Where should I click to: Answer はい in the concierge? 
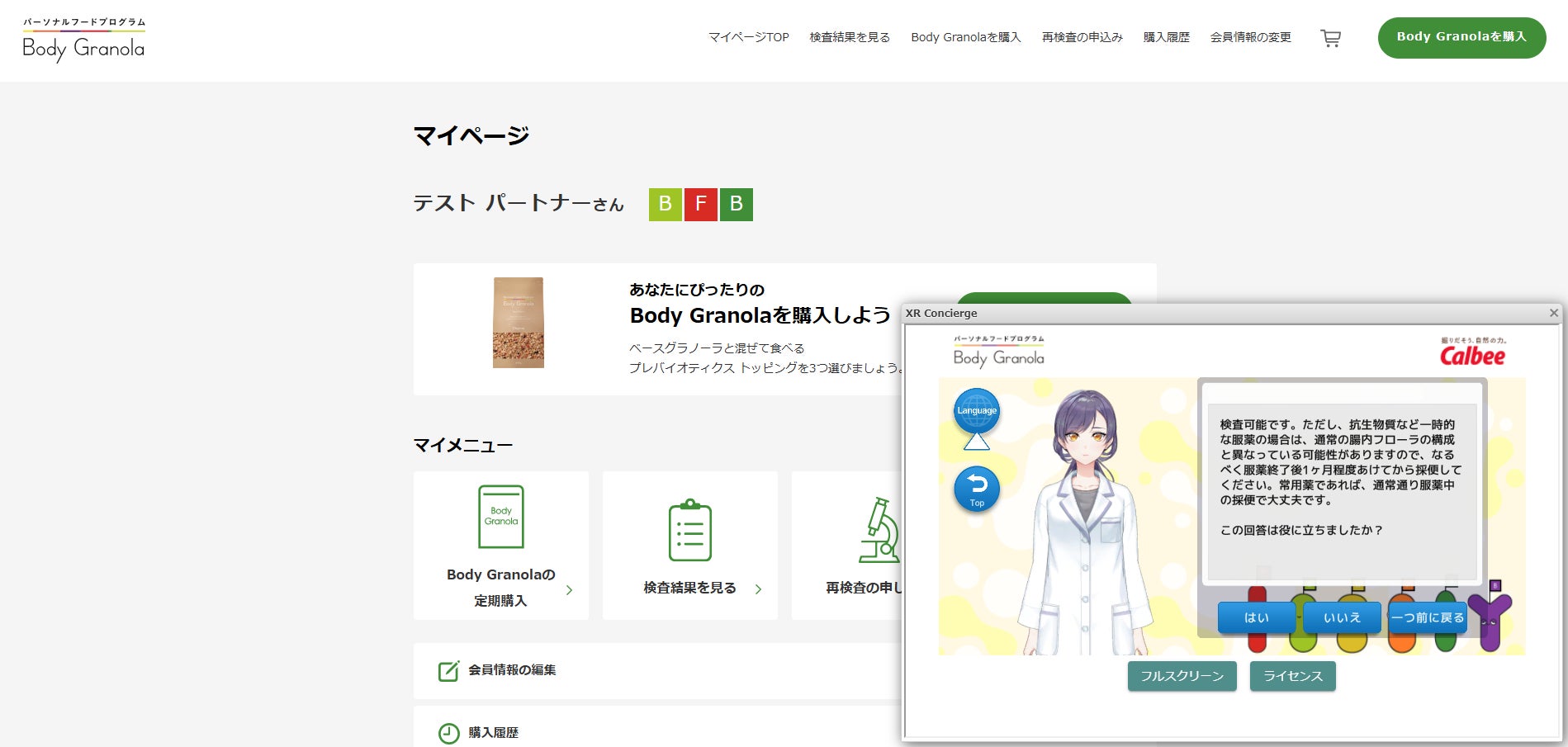(1257, 617)
